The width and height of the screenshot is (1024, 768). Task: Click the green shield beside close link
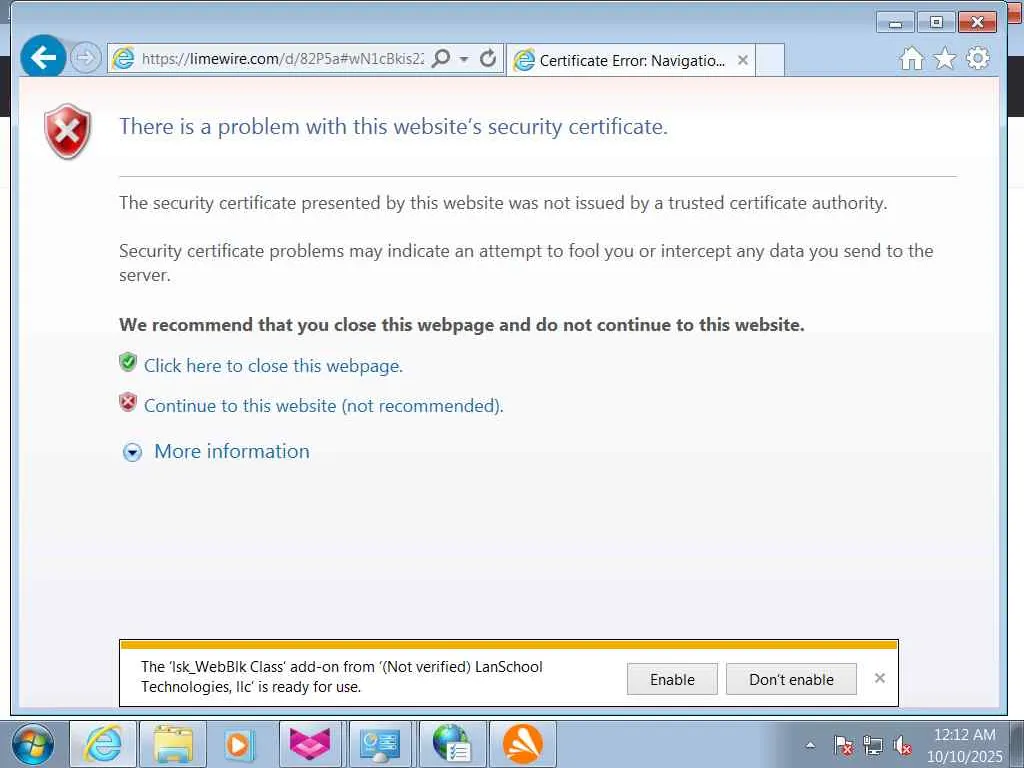128,362
